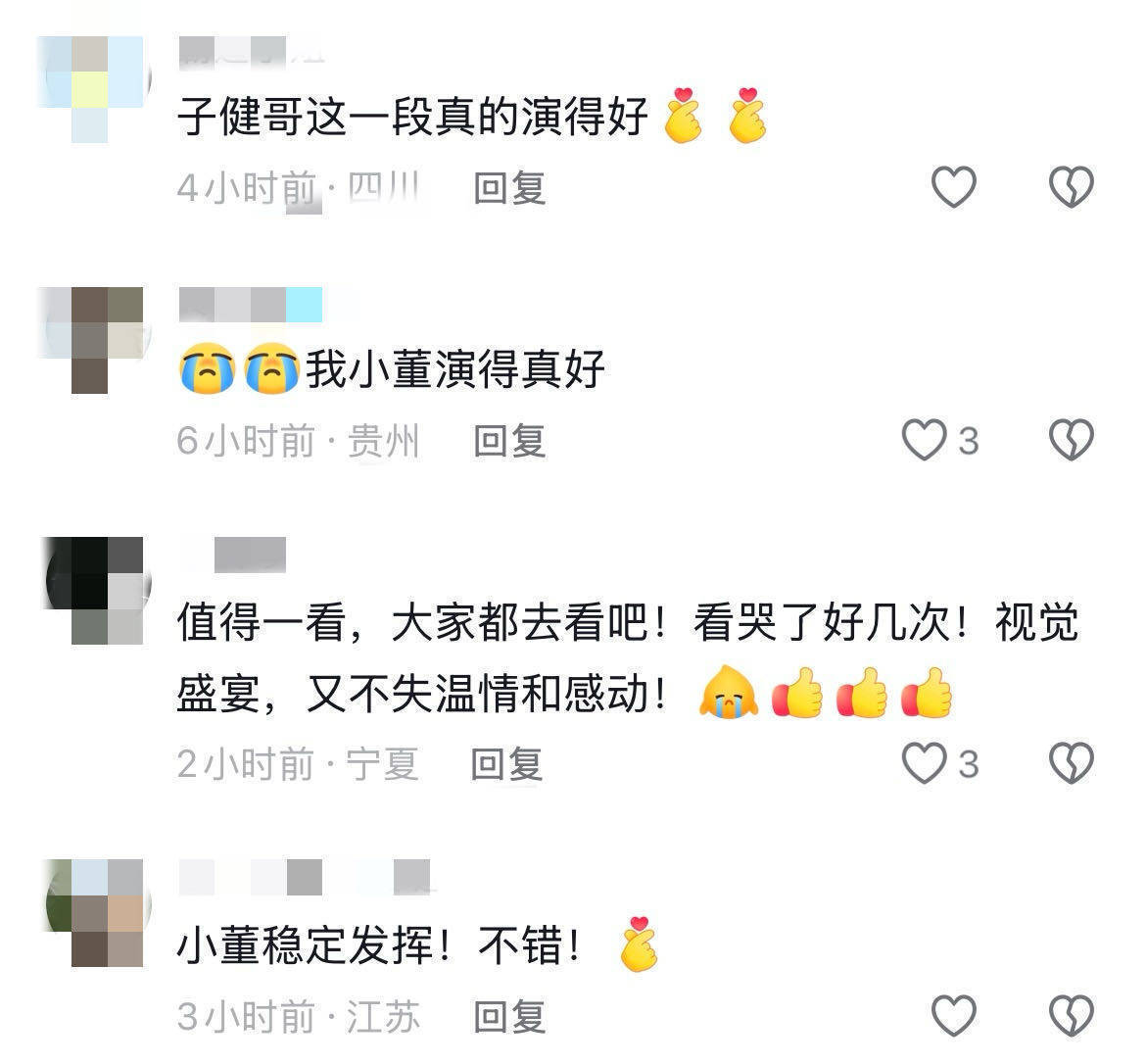This screenshot has height=1064, width=1146.
Task: Tap the like count 3 on 贵州 comment
Action: pyautogui.click(x=969, y=441)
